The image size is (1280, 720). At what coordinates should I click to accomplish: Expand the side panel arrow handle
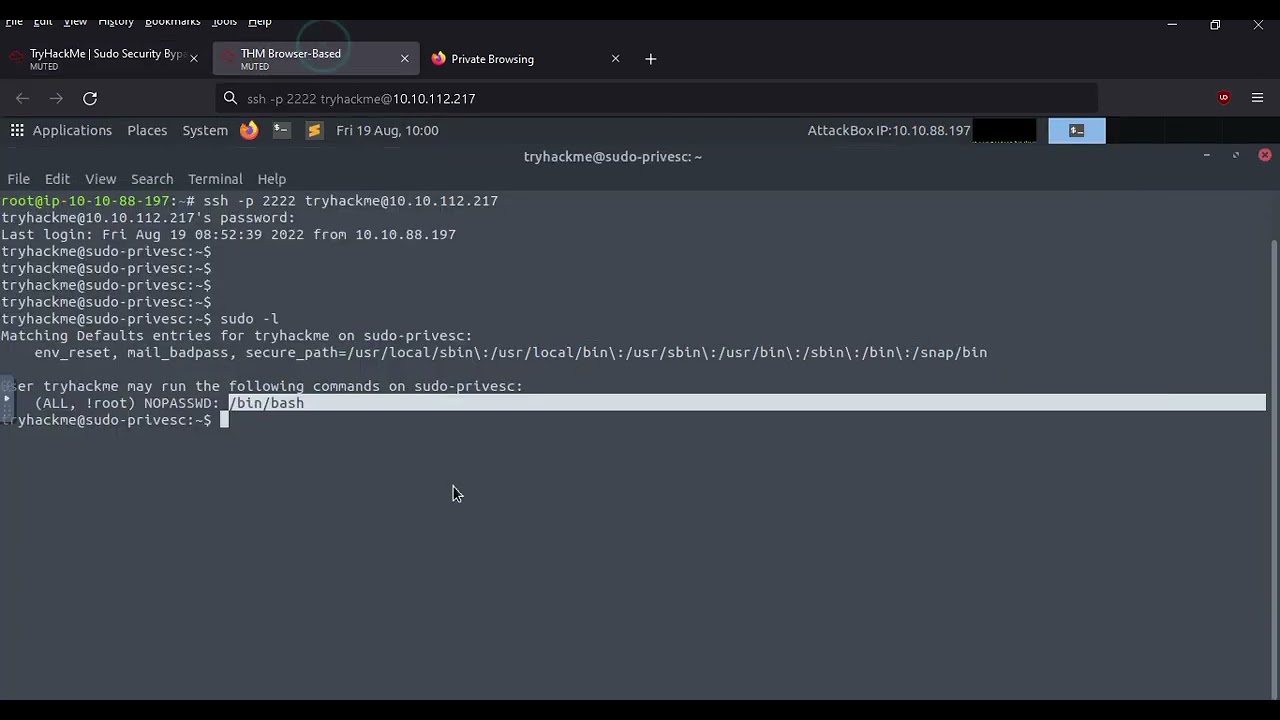(x=6, y=398)
